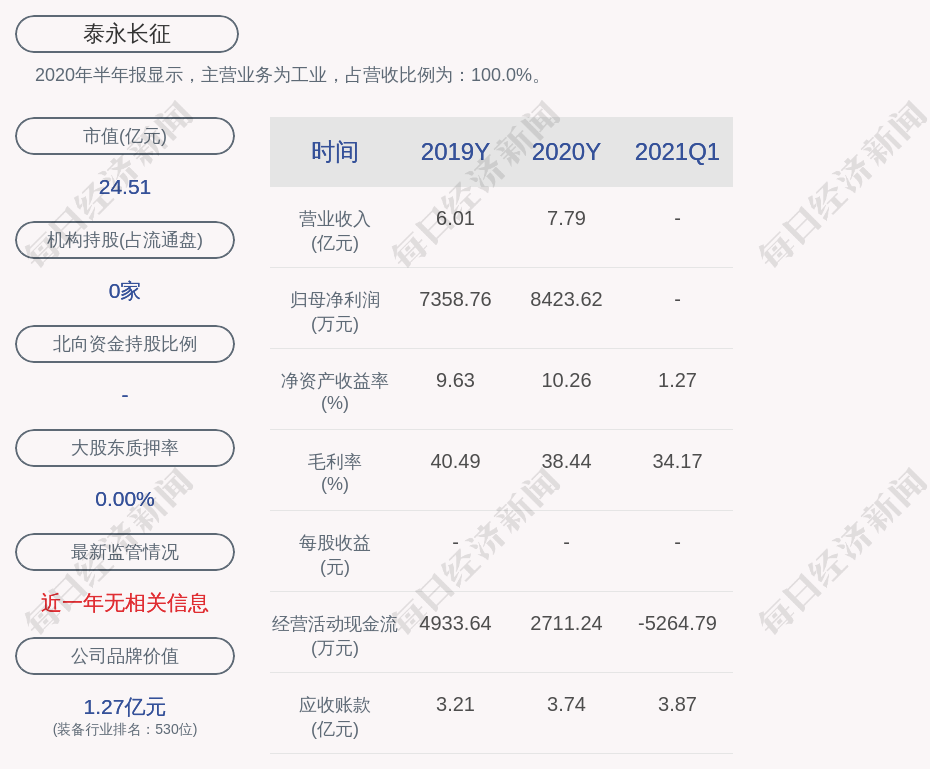930x769 pixels.
Task: Click the 6.01 revenue cell
Action: 455,218
